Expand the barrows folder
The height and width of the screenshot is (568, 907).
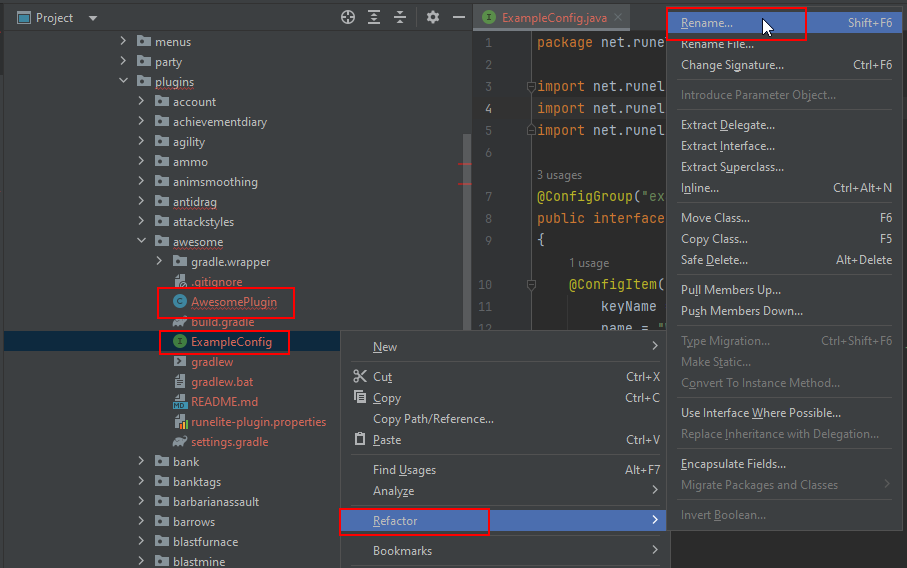coord(141,521)
